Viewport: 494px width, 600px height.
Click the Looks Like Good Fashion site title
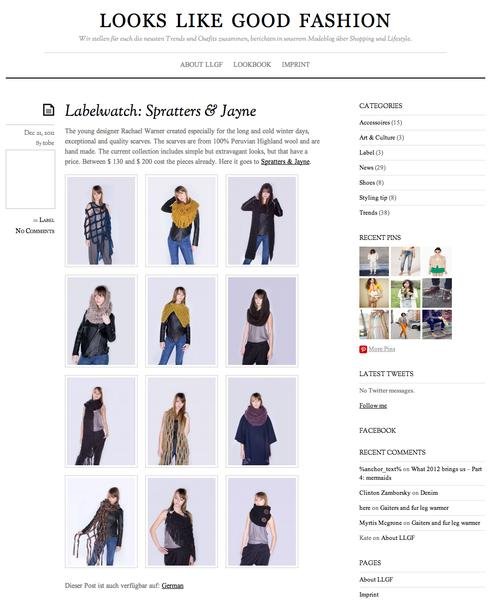pos(245,20)
